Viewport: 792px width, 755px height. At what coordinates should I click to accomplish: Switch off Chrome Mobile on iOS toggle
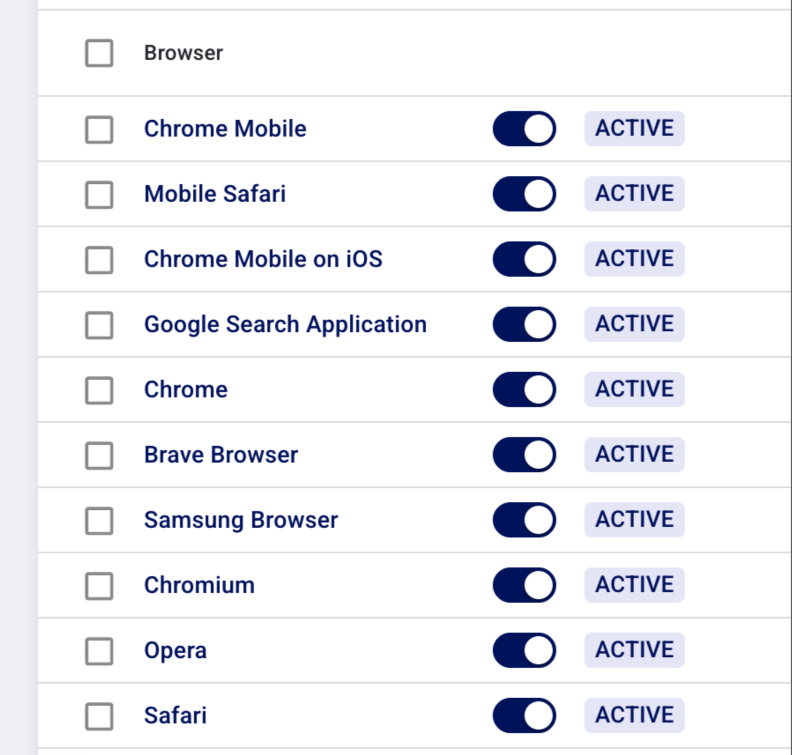pos(524,259)
